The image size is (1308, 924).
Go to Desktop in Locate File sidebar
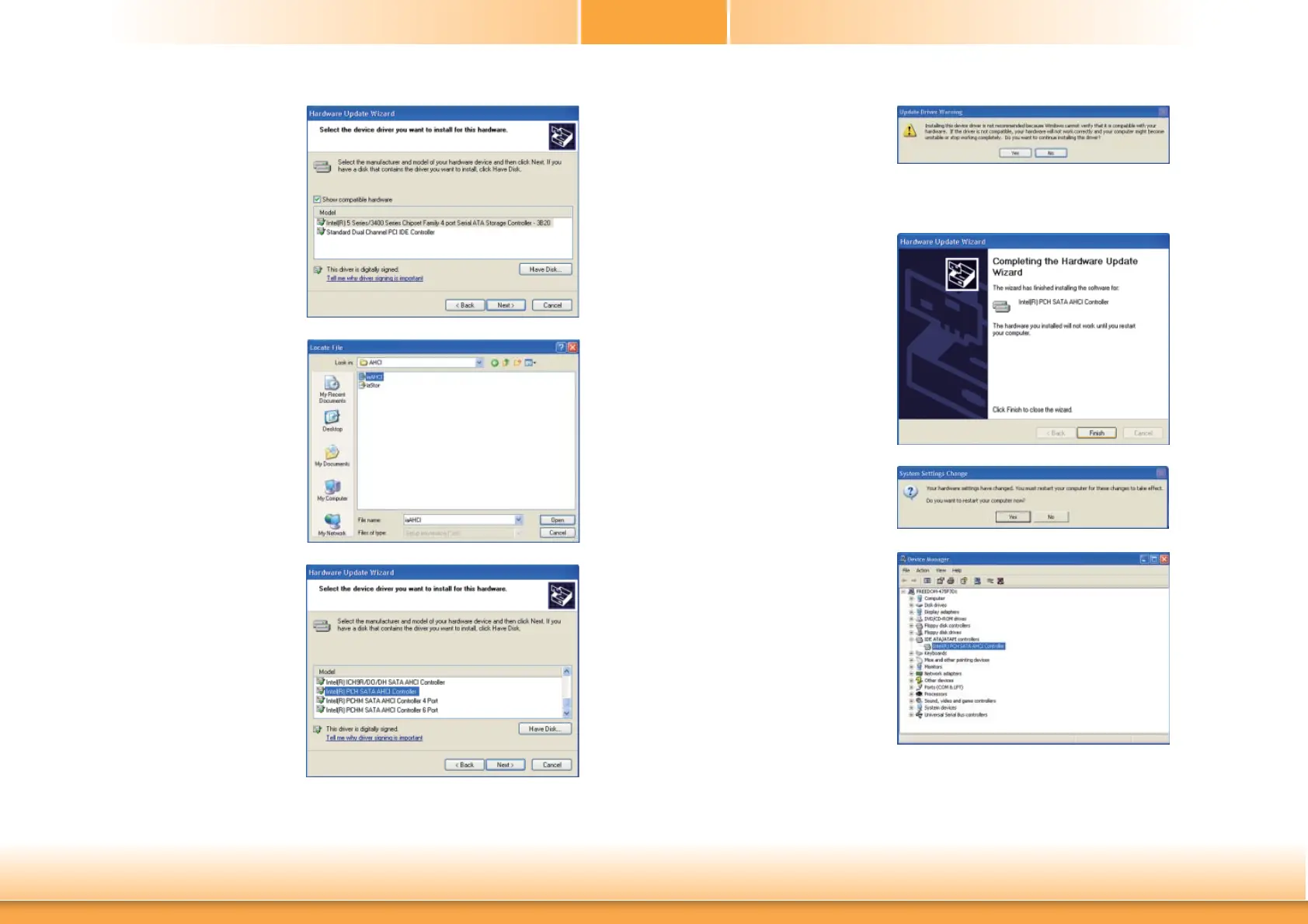pyautogui.click(x=332, y=421)
